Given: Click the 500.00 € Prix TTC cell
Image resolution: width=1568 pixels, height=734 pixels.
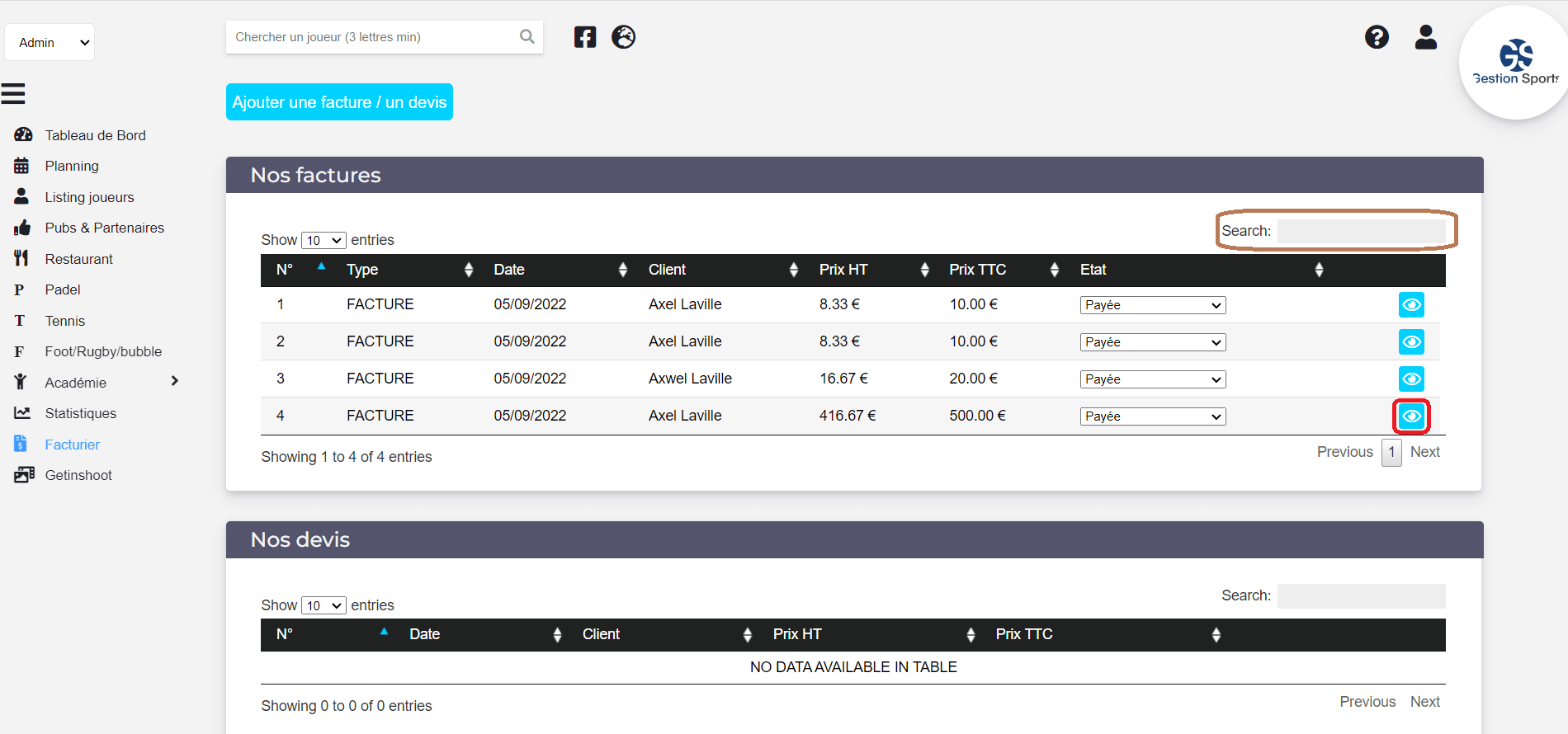Looking at the screenshot, I should point(977,416).
